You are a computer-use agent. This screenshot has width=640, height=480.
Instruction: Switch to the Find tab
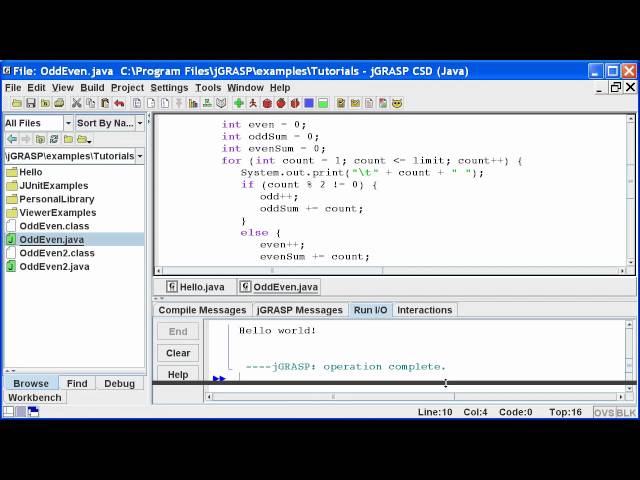point(77,384)
